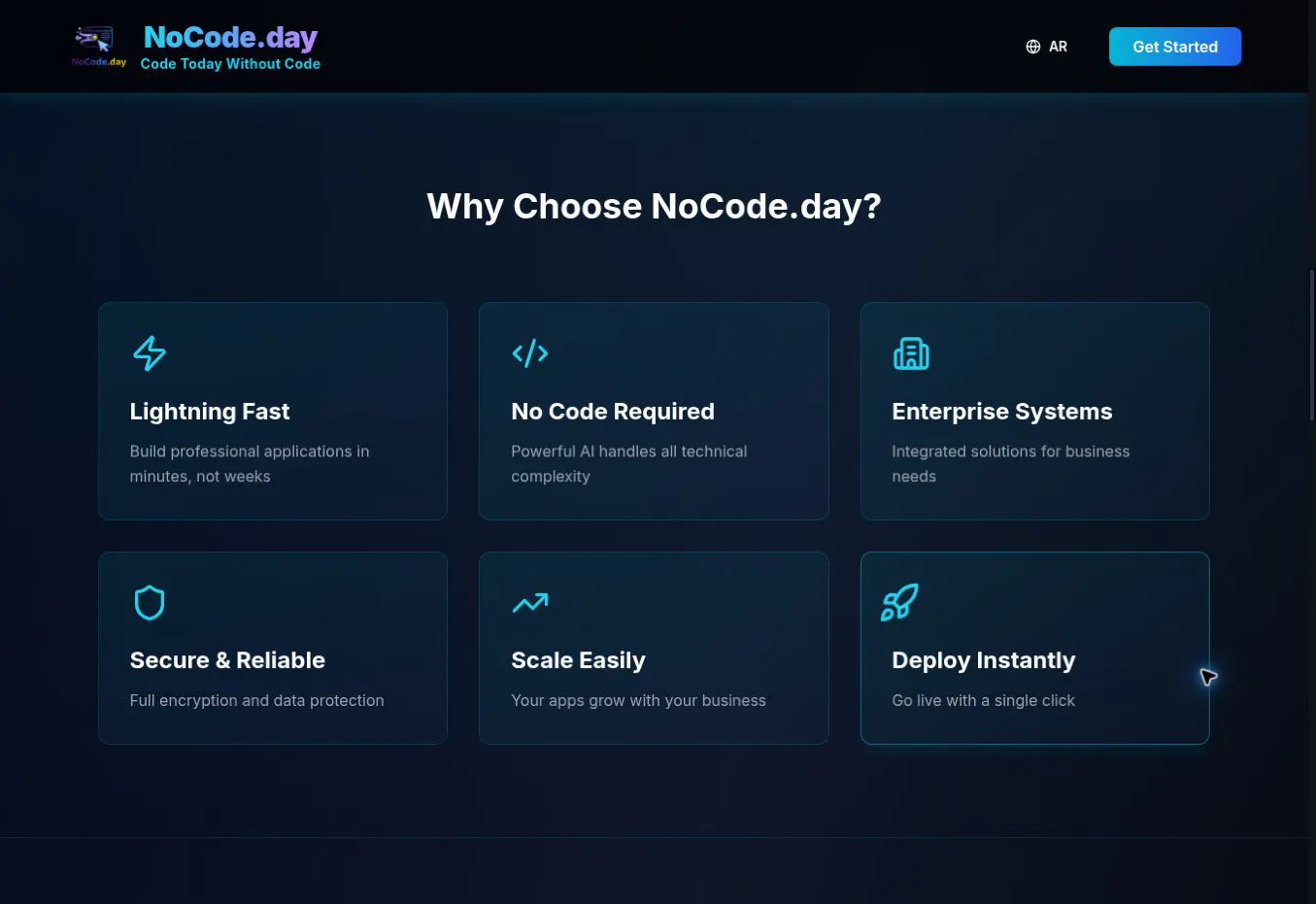This screenshot has height=904, width=1316.
Task: Click the code brackets icon
Action: coord(530,353)
